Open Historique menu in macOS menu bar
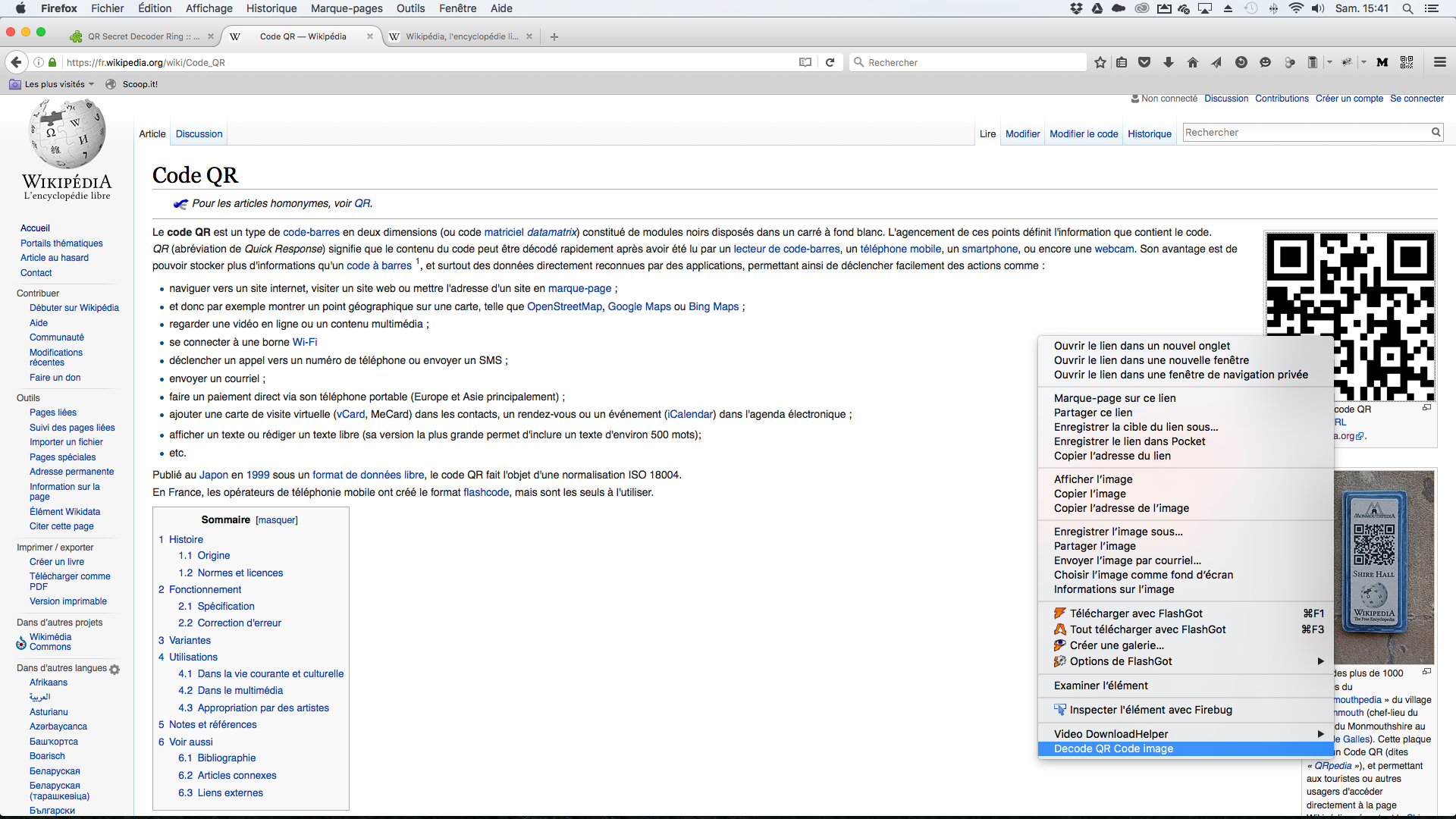1456x819 pixels. click(271, 8)
